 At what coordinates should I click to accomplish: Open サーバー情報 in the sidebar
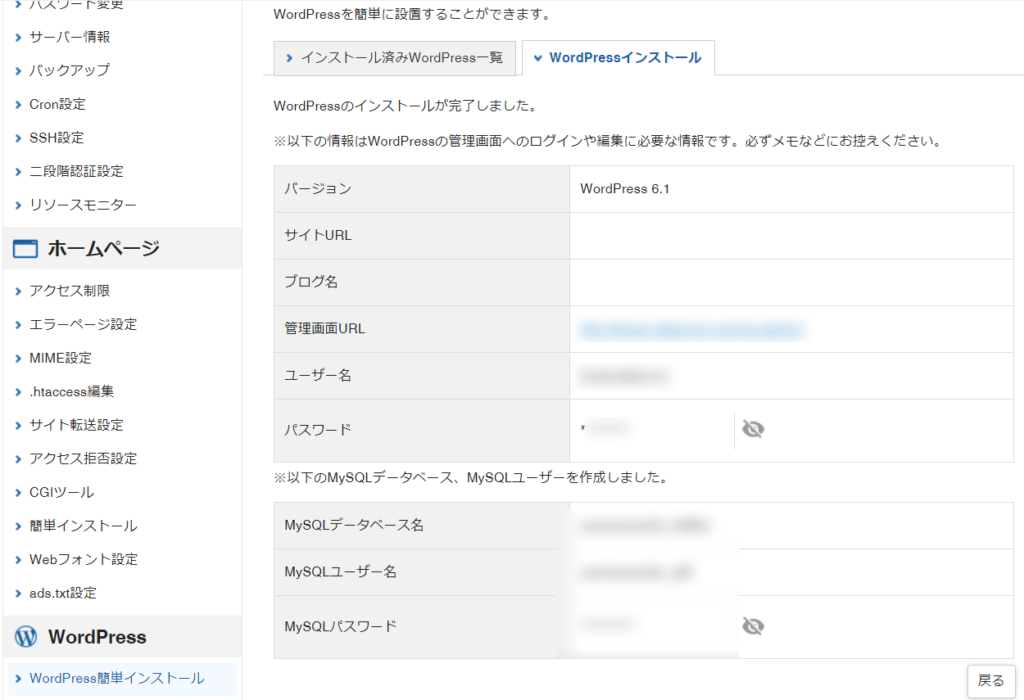[70, 37]
